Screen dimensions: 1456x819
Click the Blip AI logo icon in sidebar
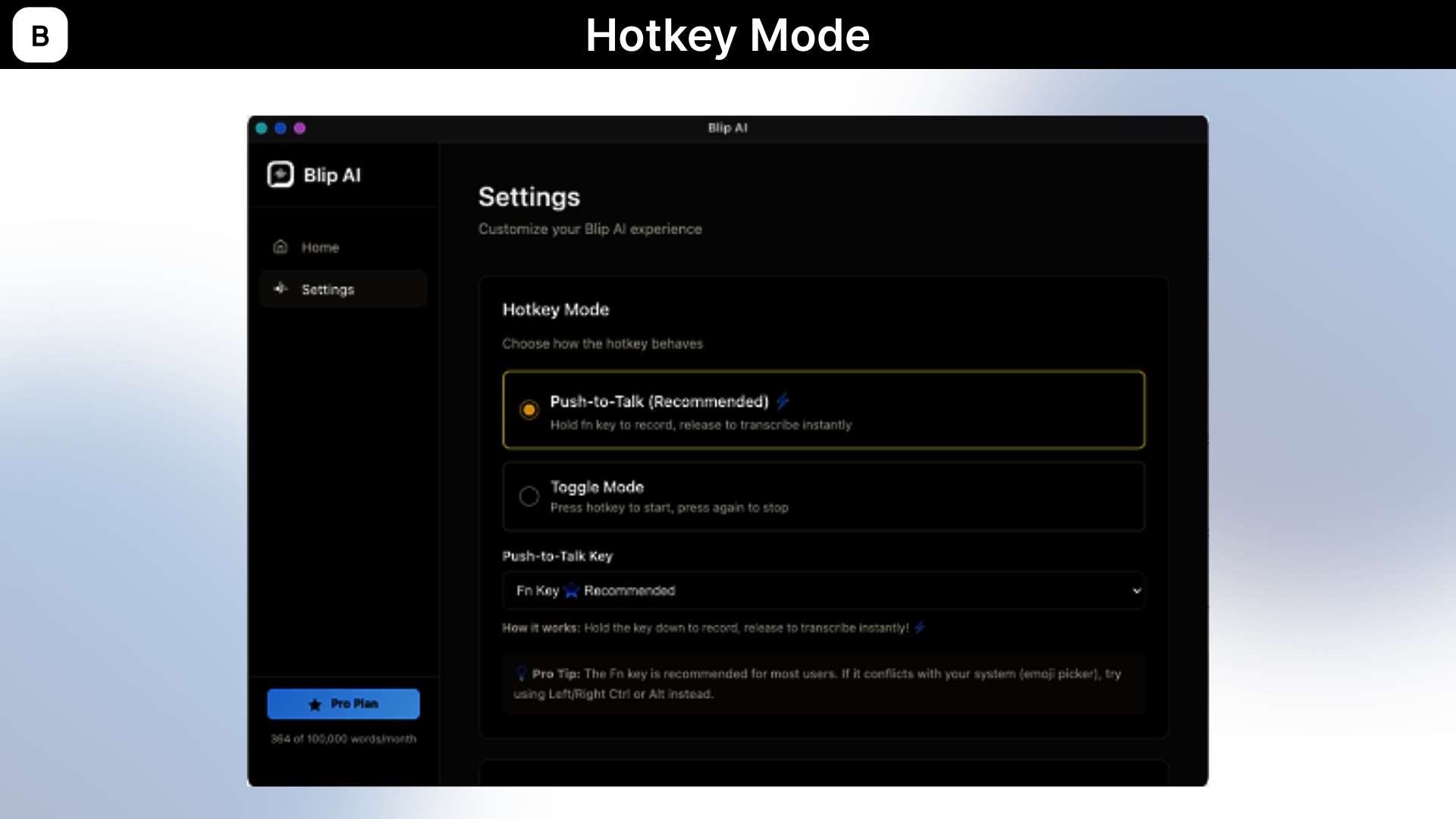(281, 174)
